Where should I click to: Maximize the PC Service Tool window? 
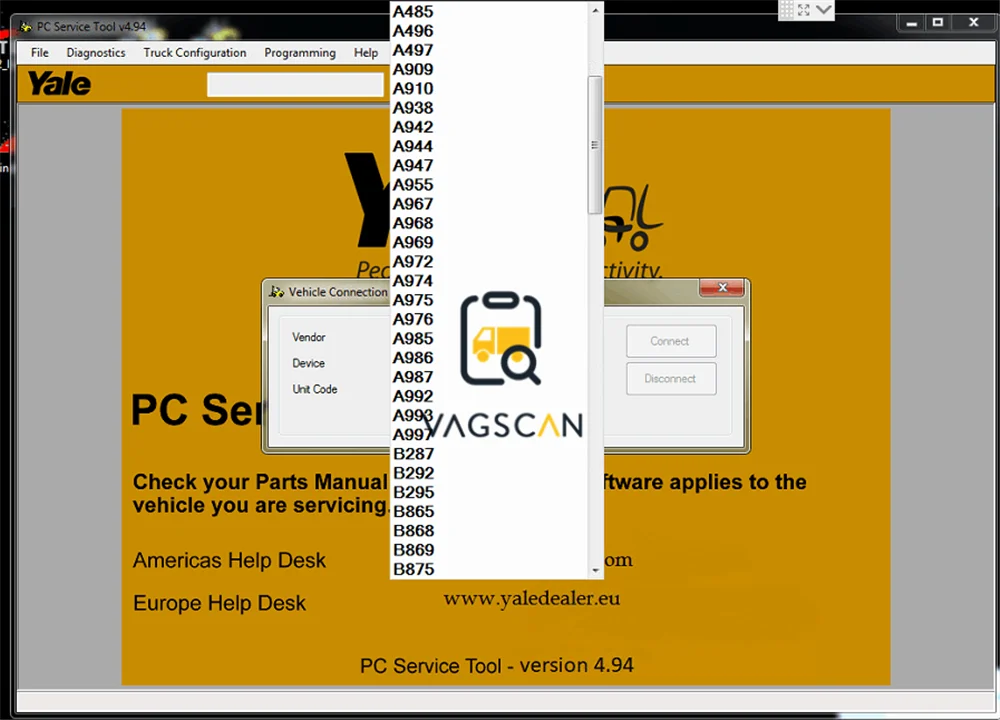tap(938, 23)
